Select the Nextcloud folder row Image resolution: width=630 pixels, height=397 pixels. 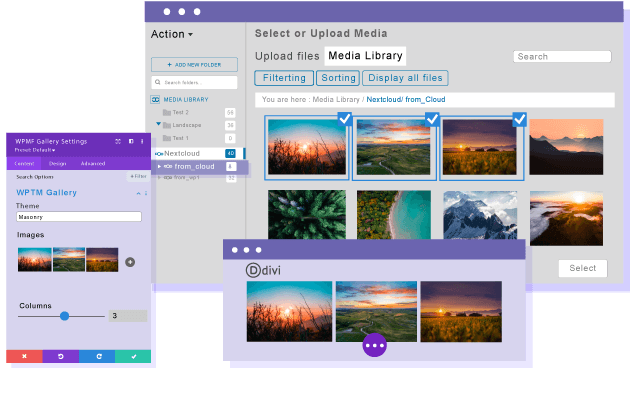click(x=197, y=153)
